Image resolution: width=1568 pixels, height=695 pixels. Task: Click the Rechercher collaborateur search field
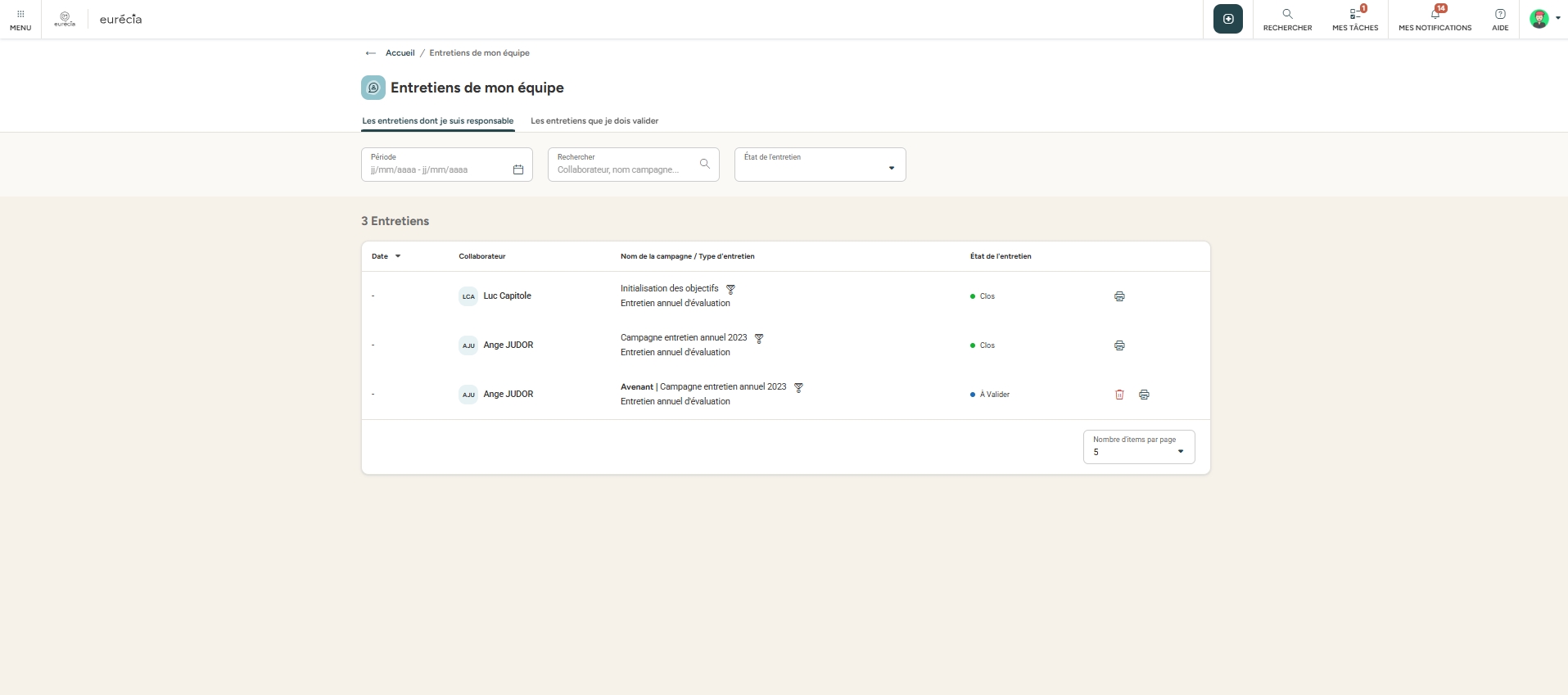[x=624, y=169]
